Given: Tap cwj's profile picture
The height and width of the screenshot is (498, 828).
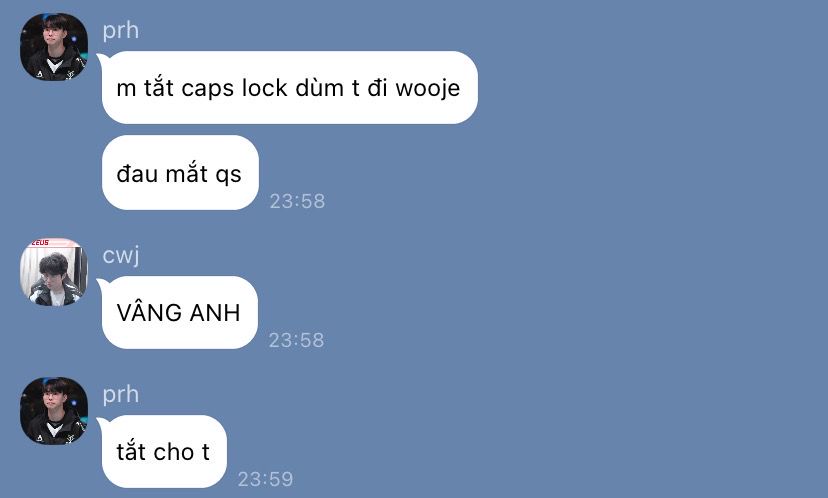Looking at the screenshot, I should coord(54,272).
